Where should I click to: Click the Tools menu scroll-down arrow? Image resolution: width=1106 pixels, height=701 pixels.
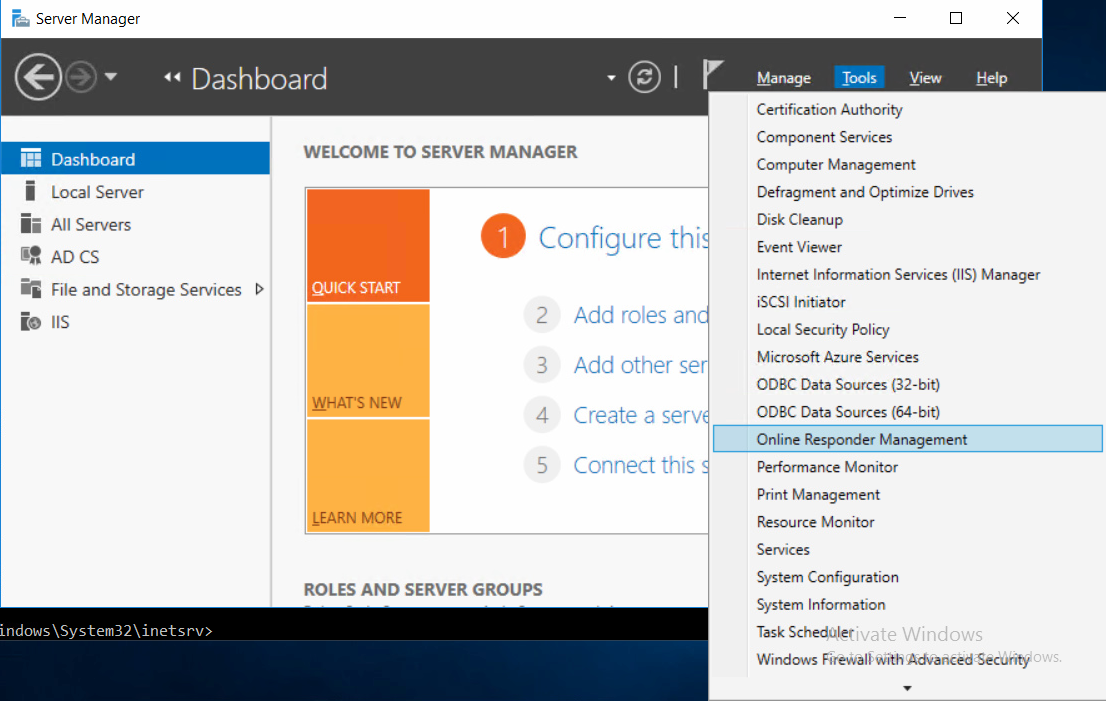coord(907,688)
